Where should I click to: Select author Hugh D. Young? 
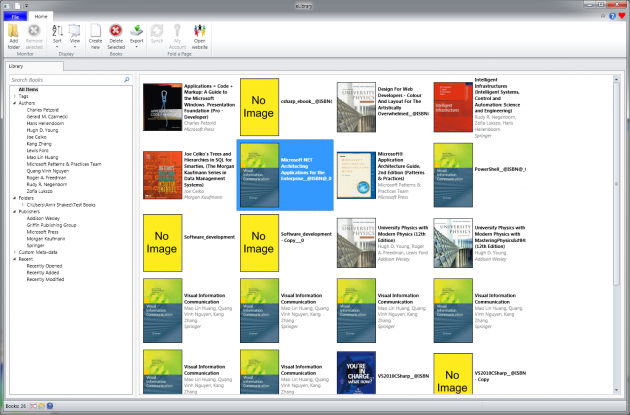point(42,130)
